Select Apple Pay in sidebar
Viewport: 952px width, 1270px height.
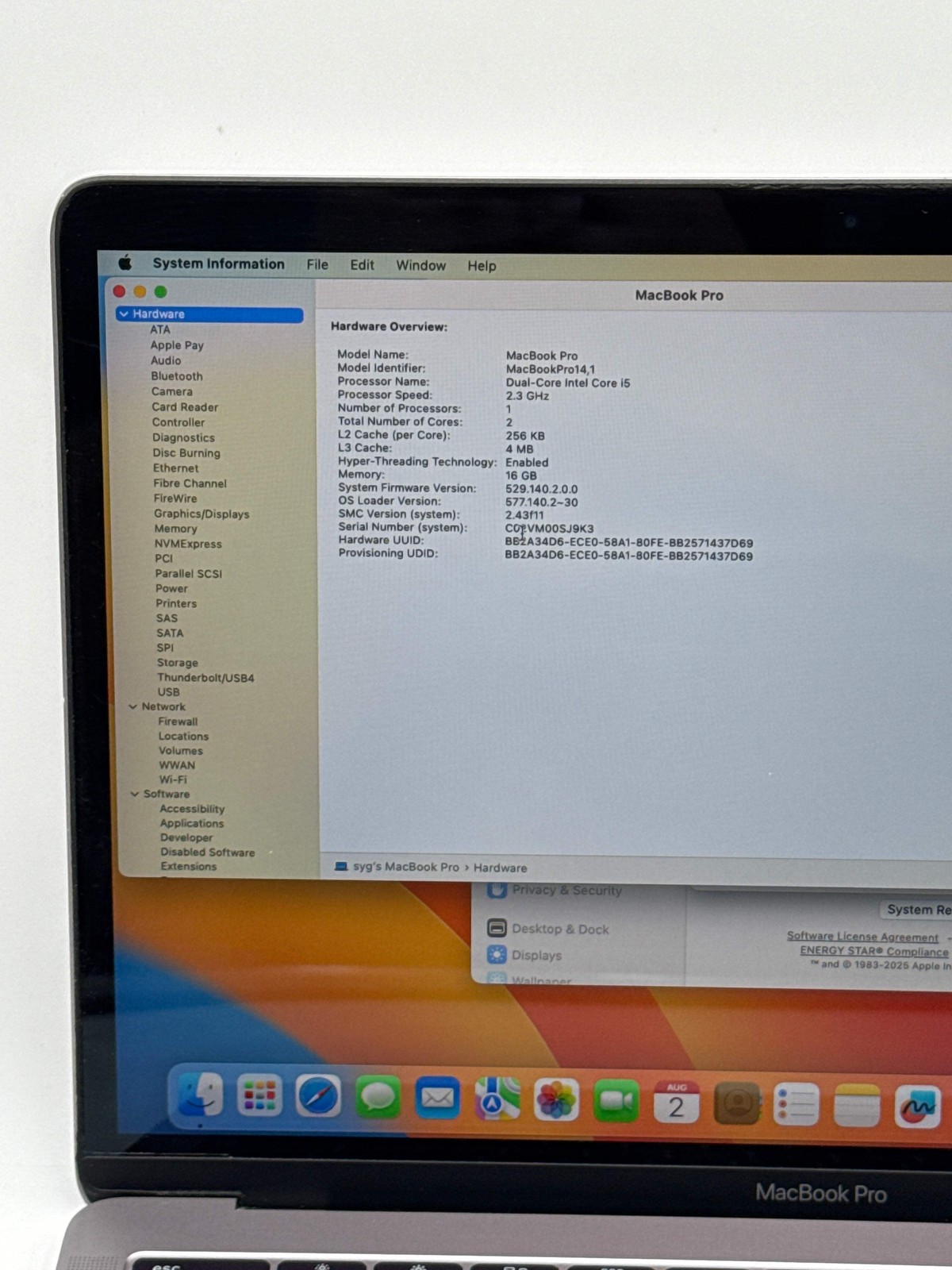[x=177, y=345]
